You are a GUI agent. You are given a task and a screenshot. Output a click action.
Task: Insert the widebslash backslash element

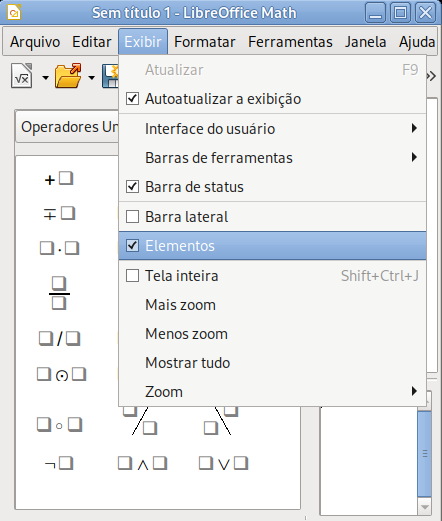(x=221, y=421)
